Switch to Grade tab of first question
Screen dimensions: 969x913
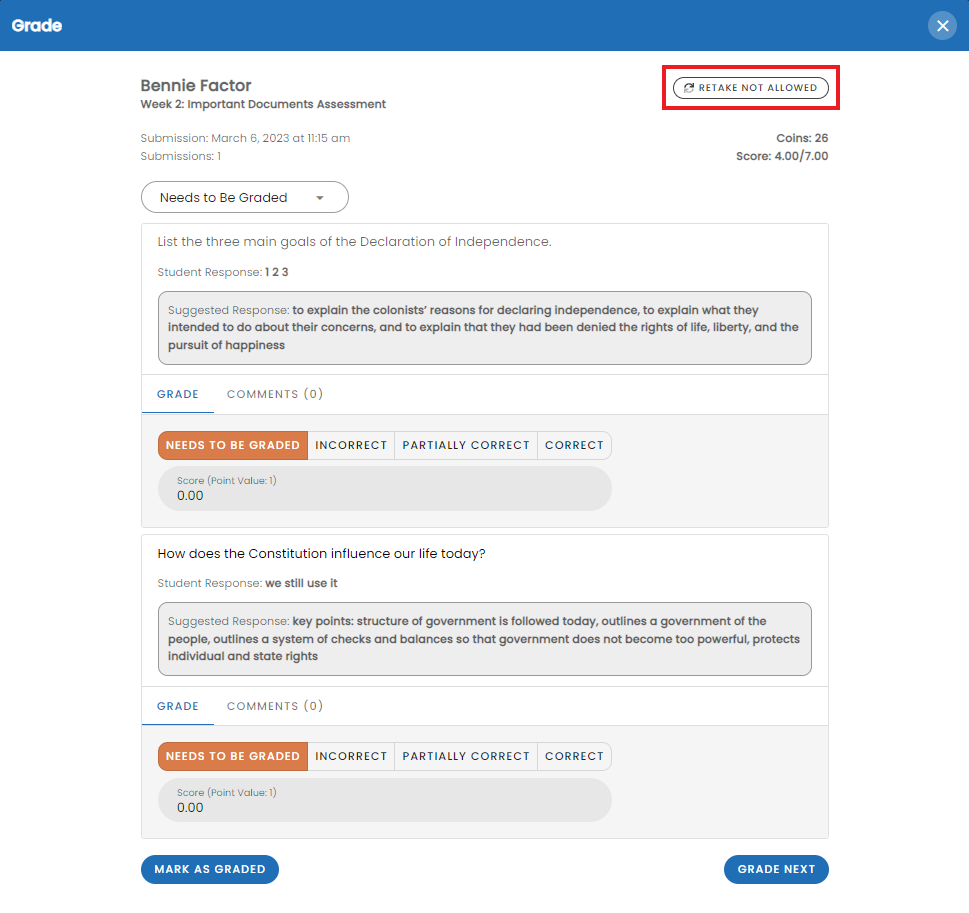(178, 394)
